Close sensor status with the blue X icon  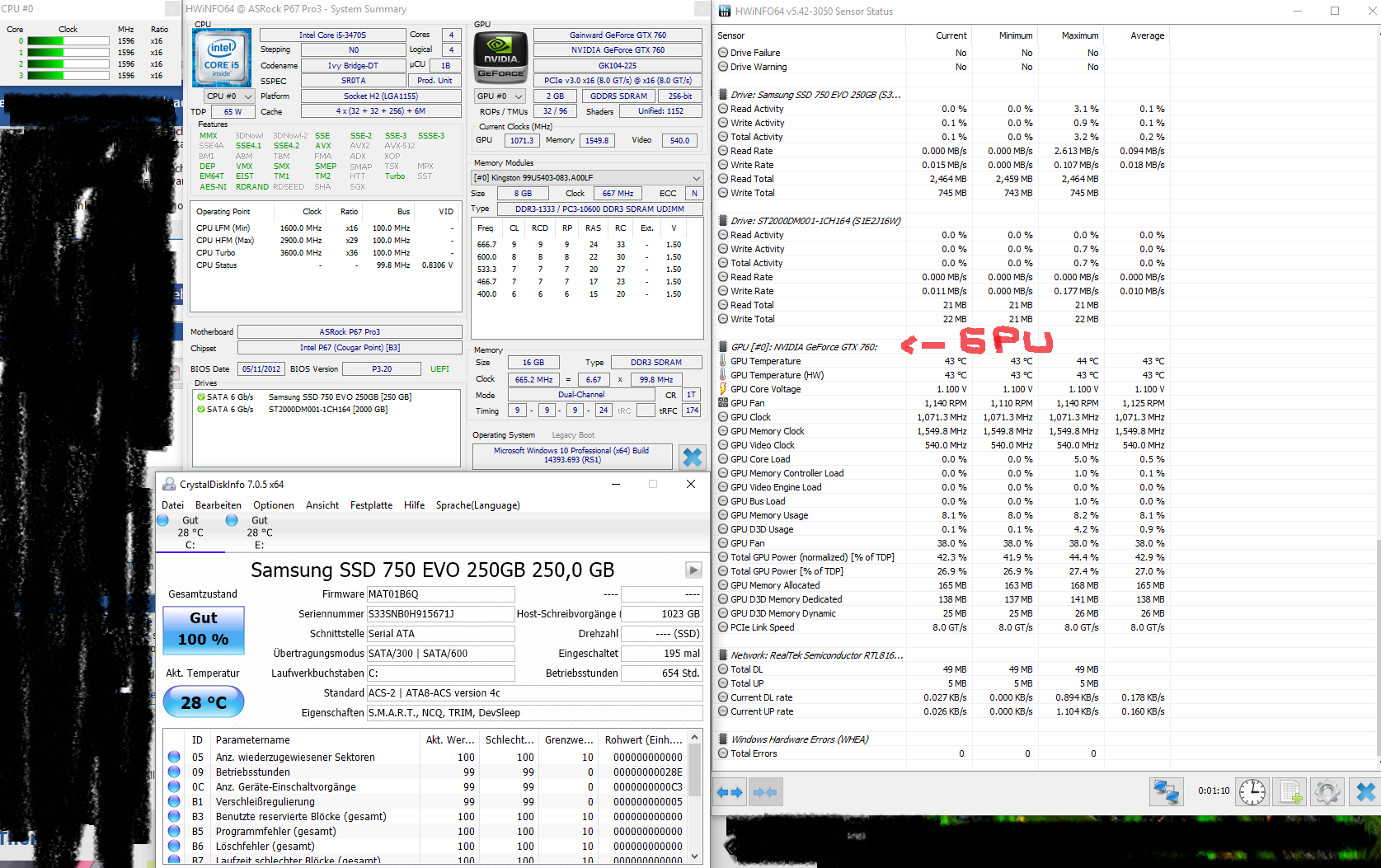pyautogui.click(x=1365, y=791)
